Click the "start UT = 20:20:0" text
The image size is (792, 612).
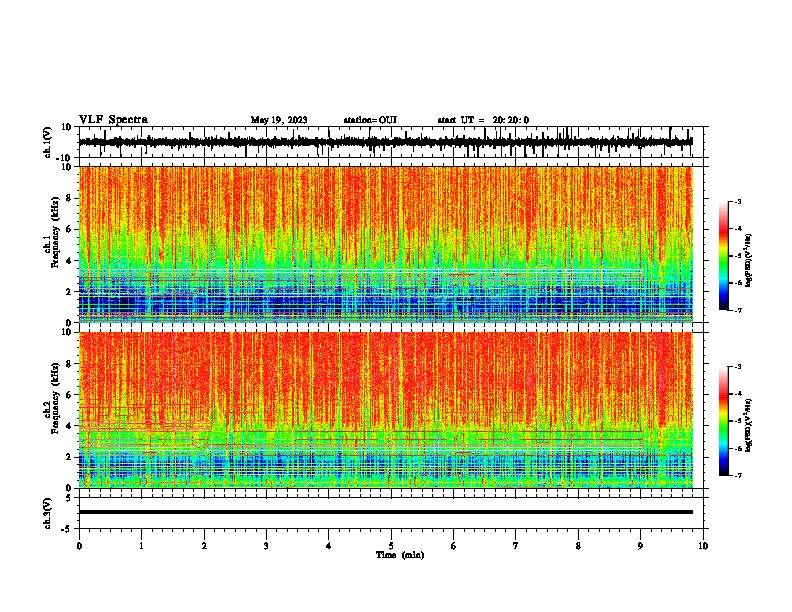pos(483,120)
